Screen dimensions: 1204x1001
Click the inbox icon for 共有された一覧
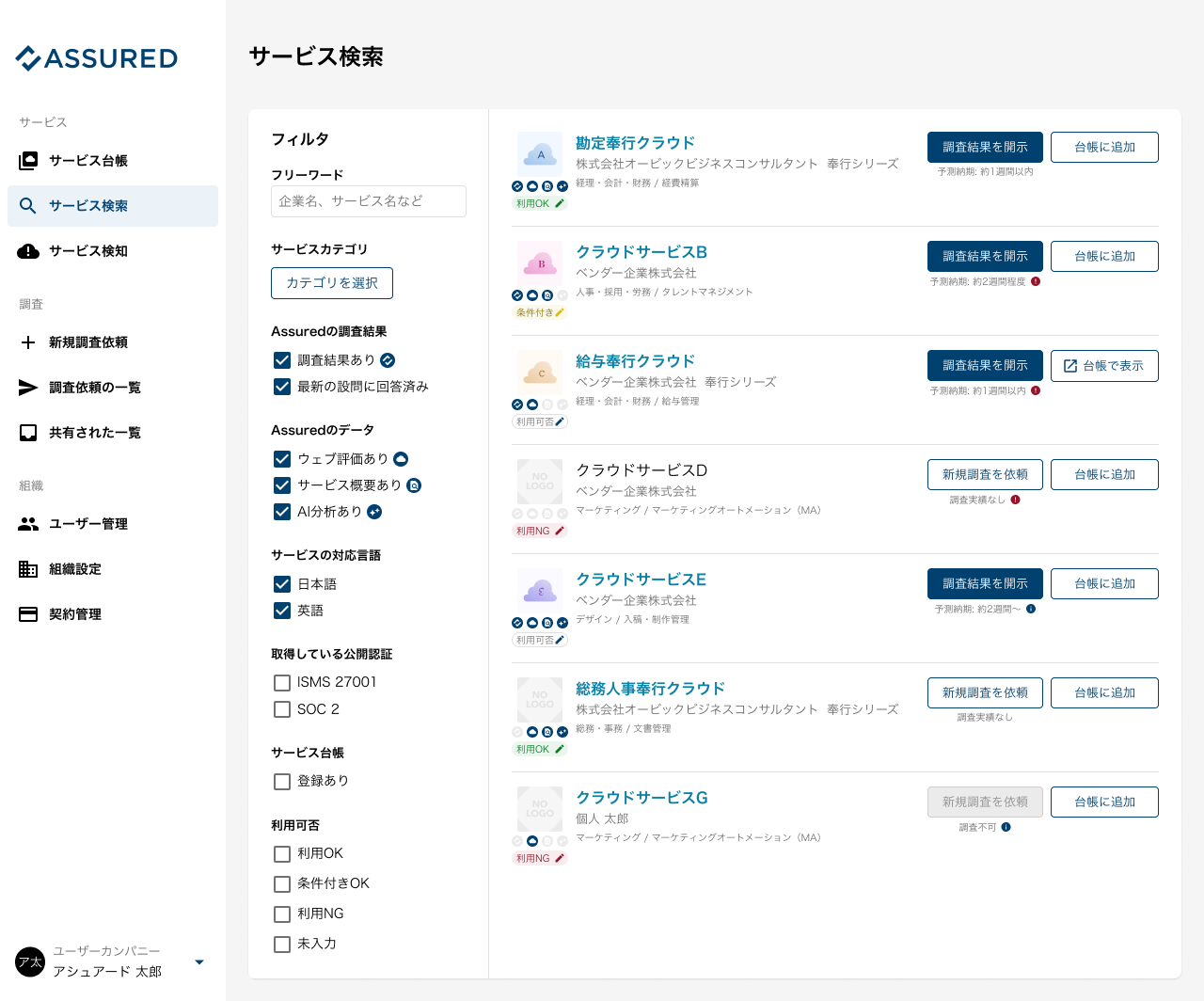(x=28, y=433)
